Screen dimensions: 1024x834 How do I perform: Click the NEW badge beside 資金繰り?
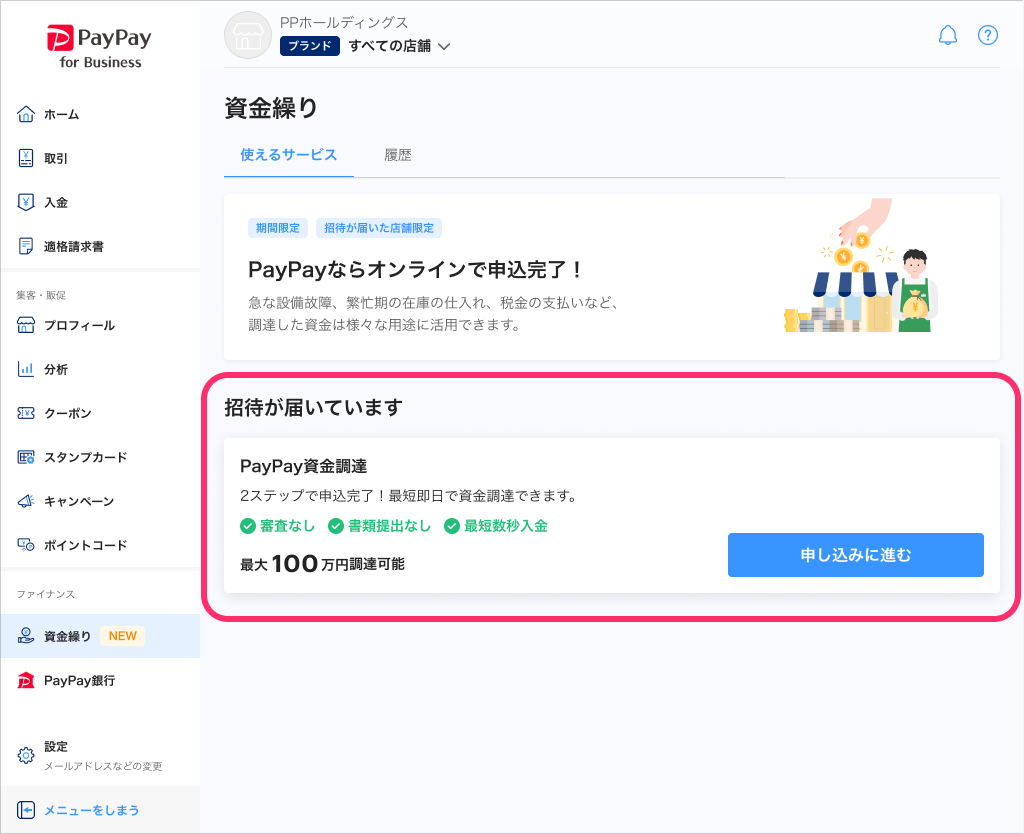pos(123,636)
